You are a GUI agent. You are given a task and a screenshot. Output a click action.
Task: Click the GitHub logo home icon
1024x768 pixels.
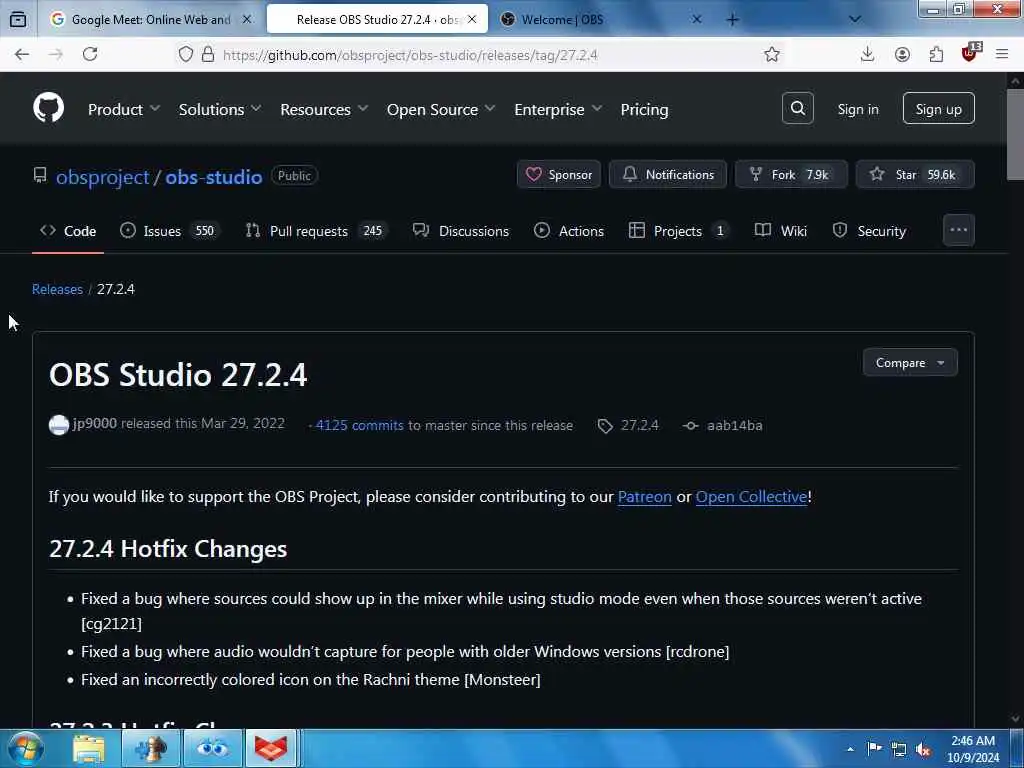tap(48, 108)
